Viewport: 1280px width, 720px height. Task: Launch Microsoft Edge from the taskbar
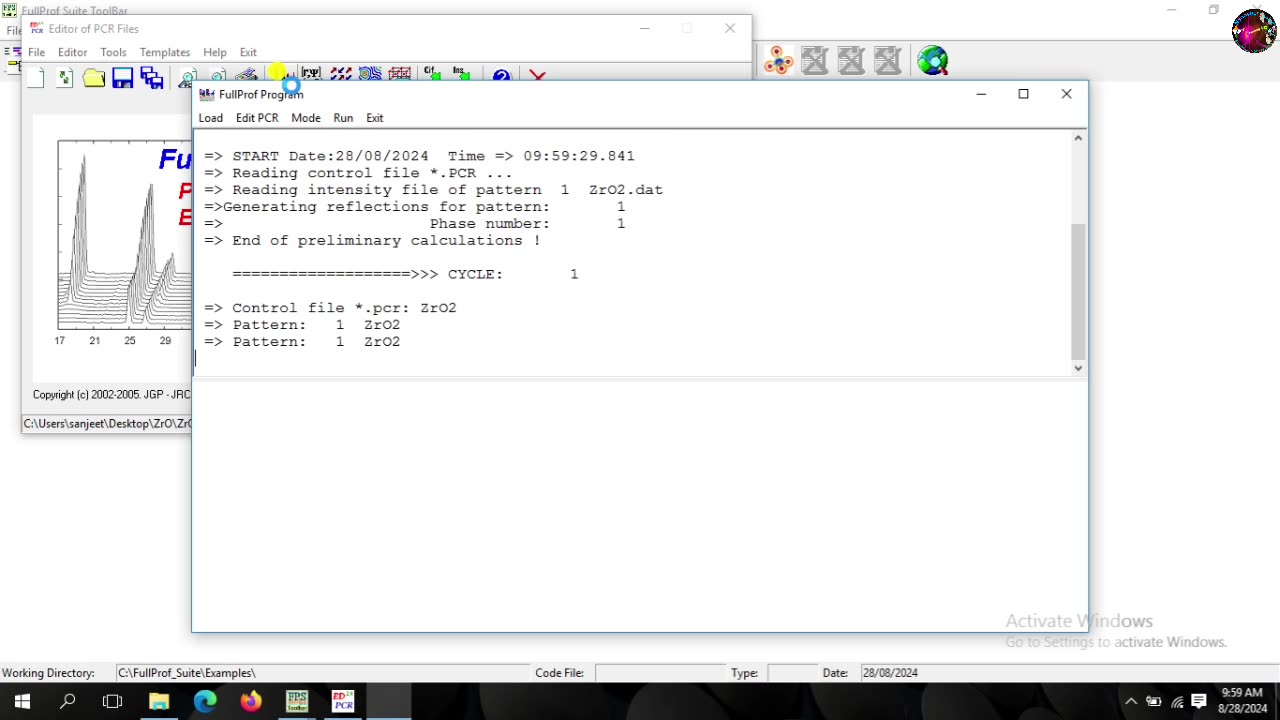(x=205, y=702)
